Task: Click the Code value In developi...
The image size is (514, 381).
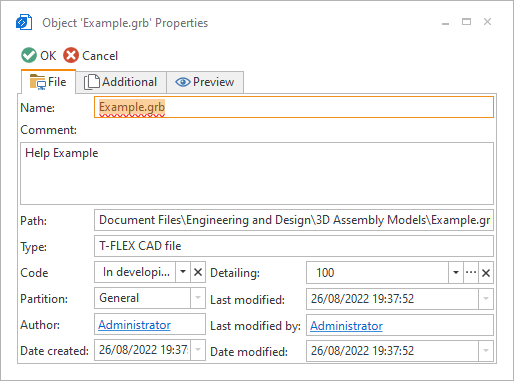Action: coord(136,272)
